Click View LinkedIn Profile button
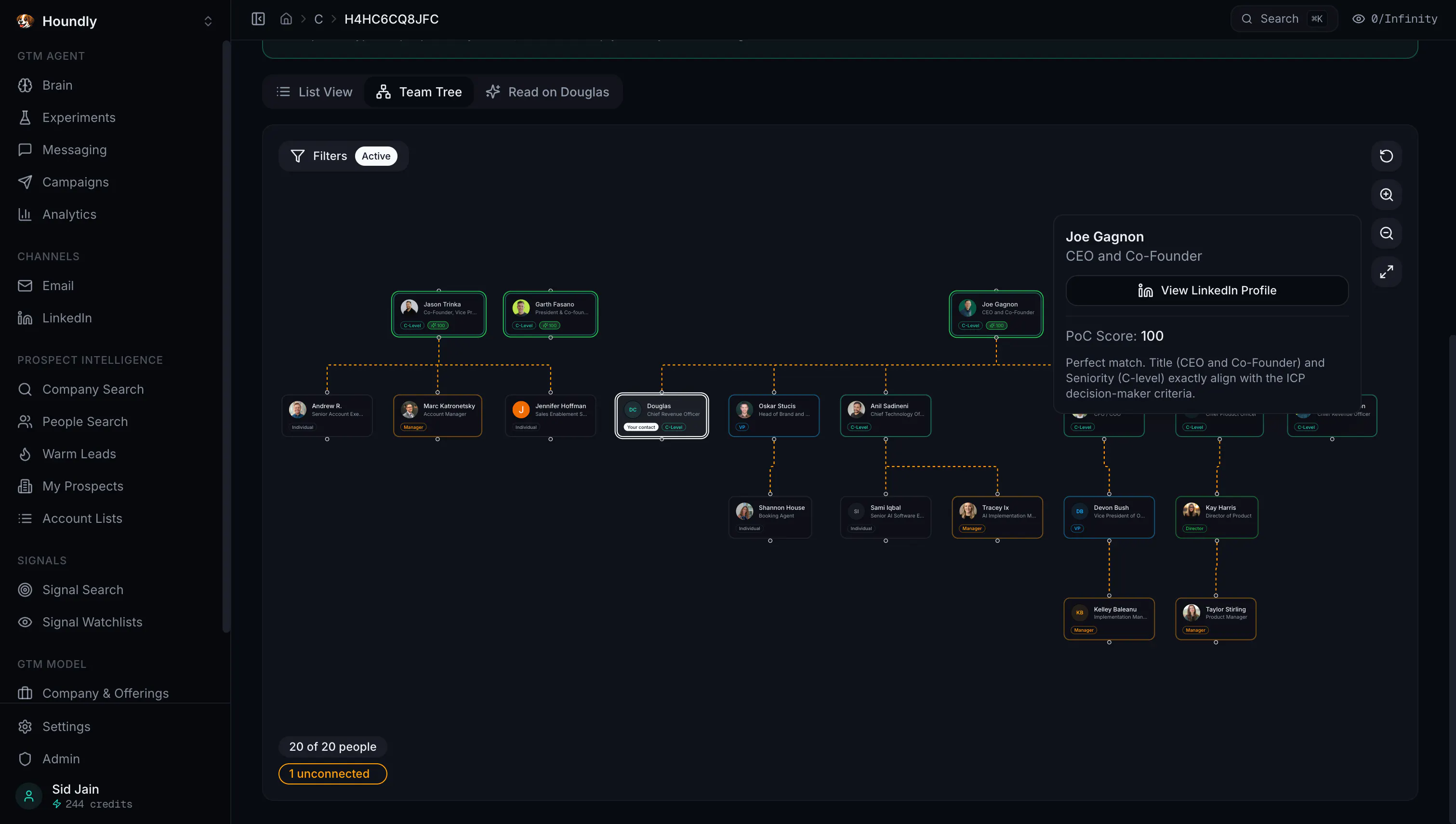Image resolution: width=1456 pixels, height=824 pixels. 1206,290
